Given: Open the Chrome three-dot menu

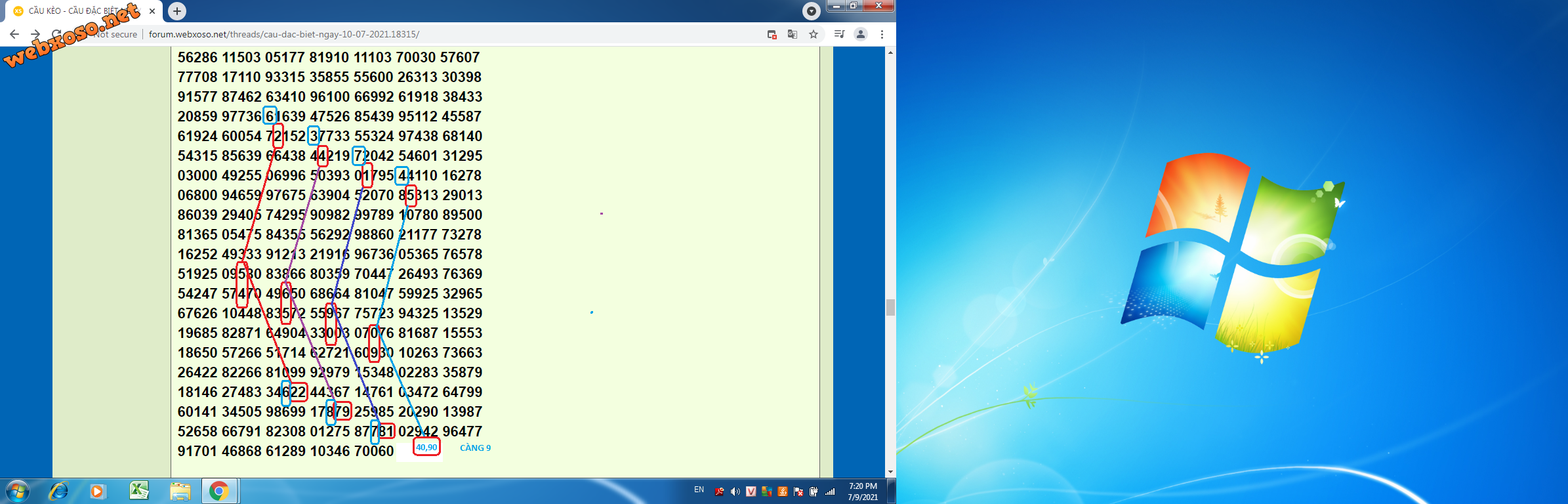Looking at the screenshot, I should (882, 34).
